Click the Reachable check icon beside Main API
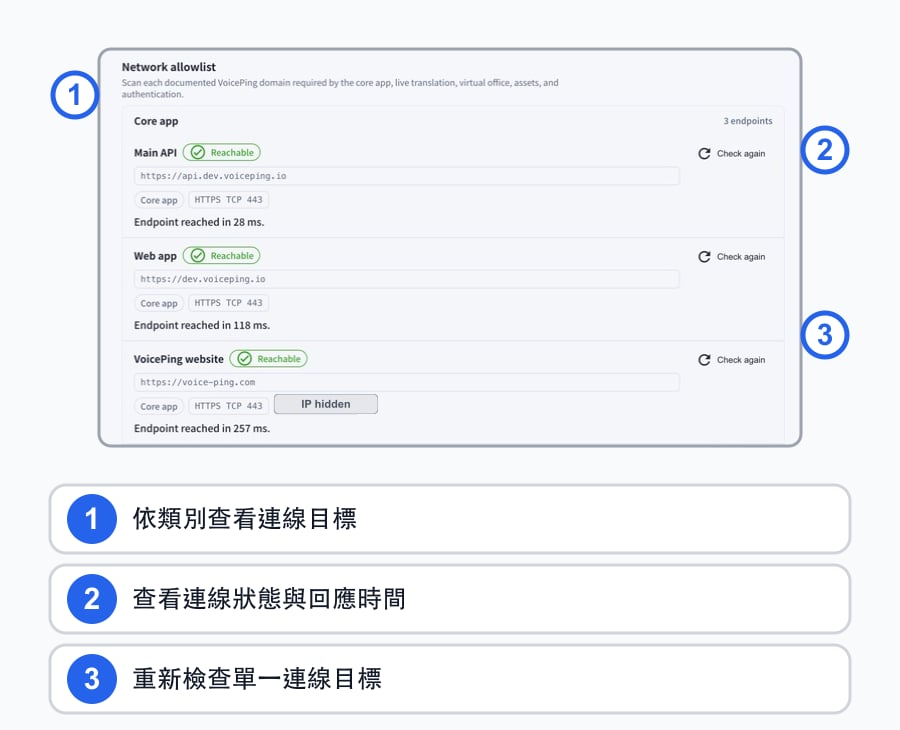900x730 pixels. click(x=197, y=152)
